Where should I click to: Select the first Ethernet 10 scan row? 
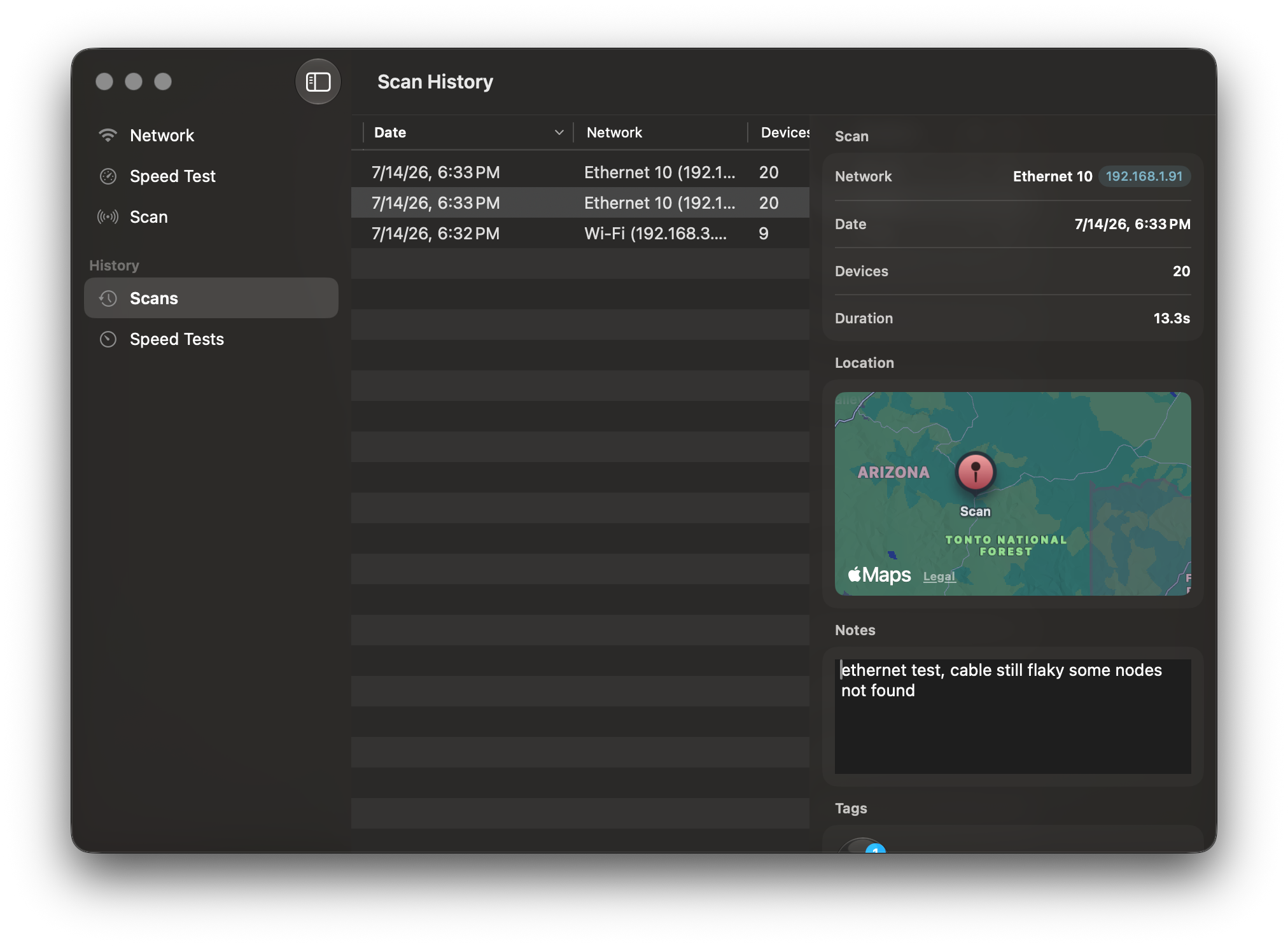580,172
